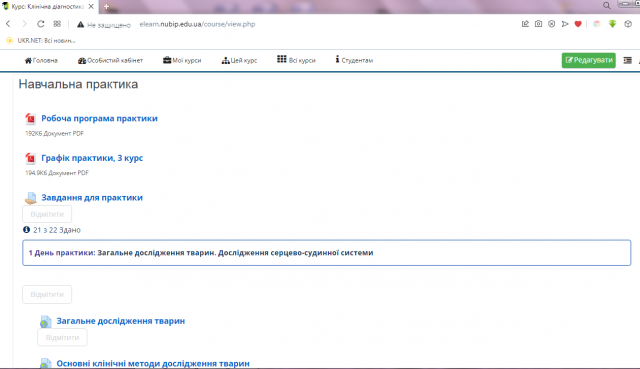Add bookmark with the red heart icon
This screenshot has width=640, height=369.
pos(578,24)
